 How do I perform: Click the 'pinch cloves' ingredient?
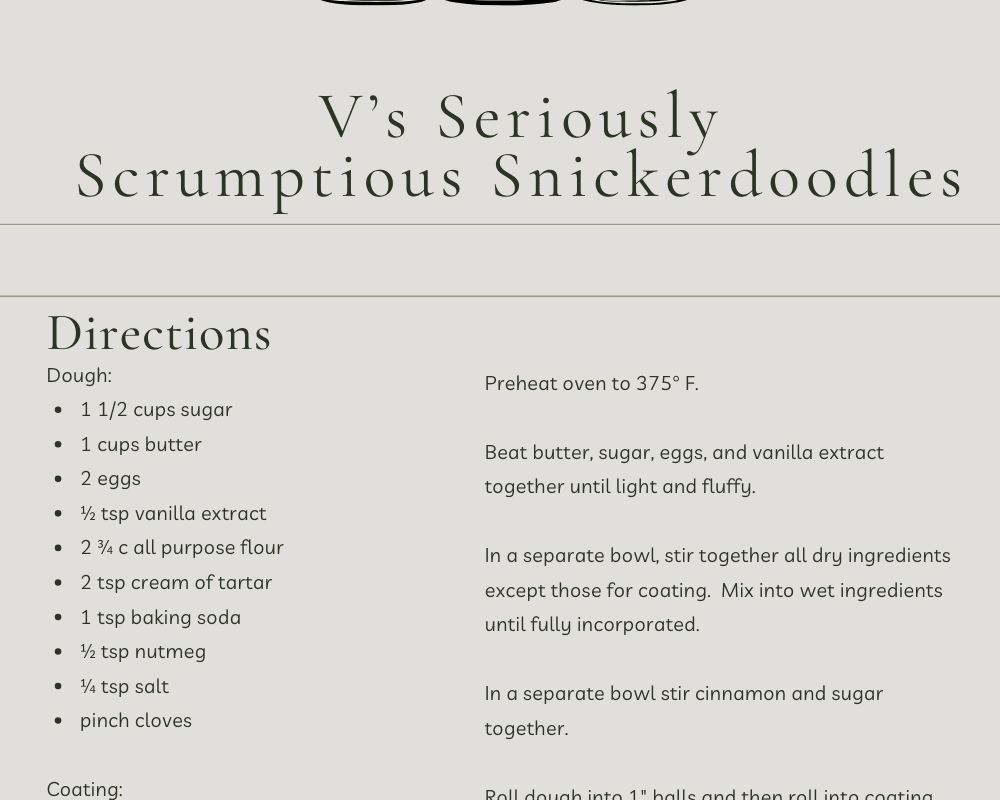coord(136,720)
